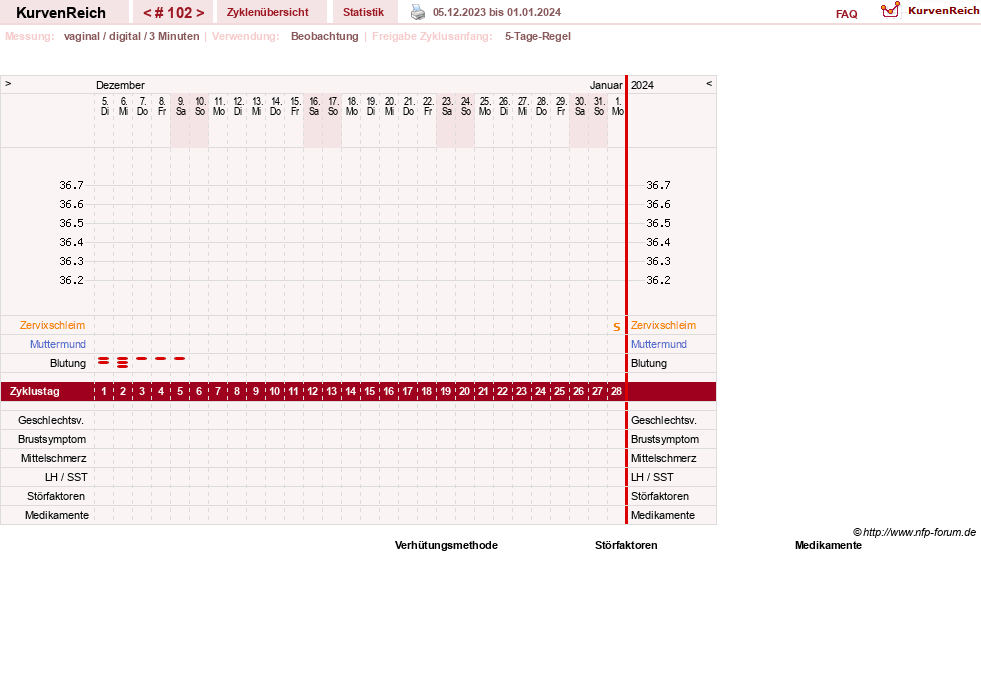Collapse chart with right '<' arrow
Screen dimensions: 981x684
coord(709,83)
